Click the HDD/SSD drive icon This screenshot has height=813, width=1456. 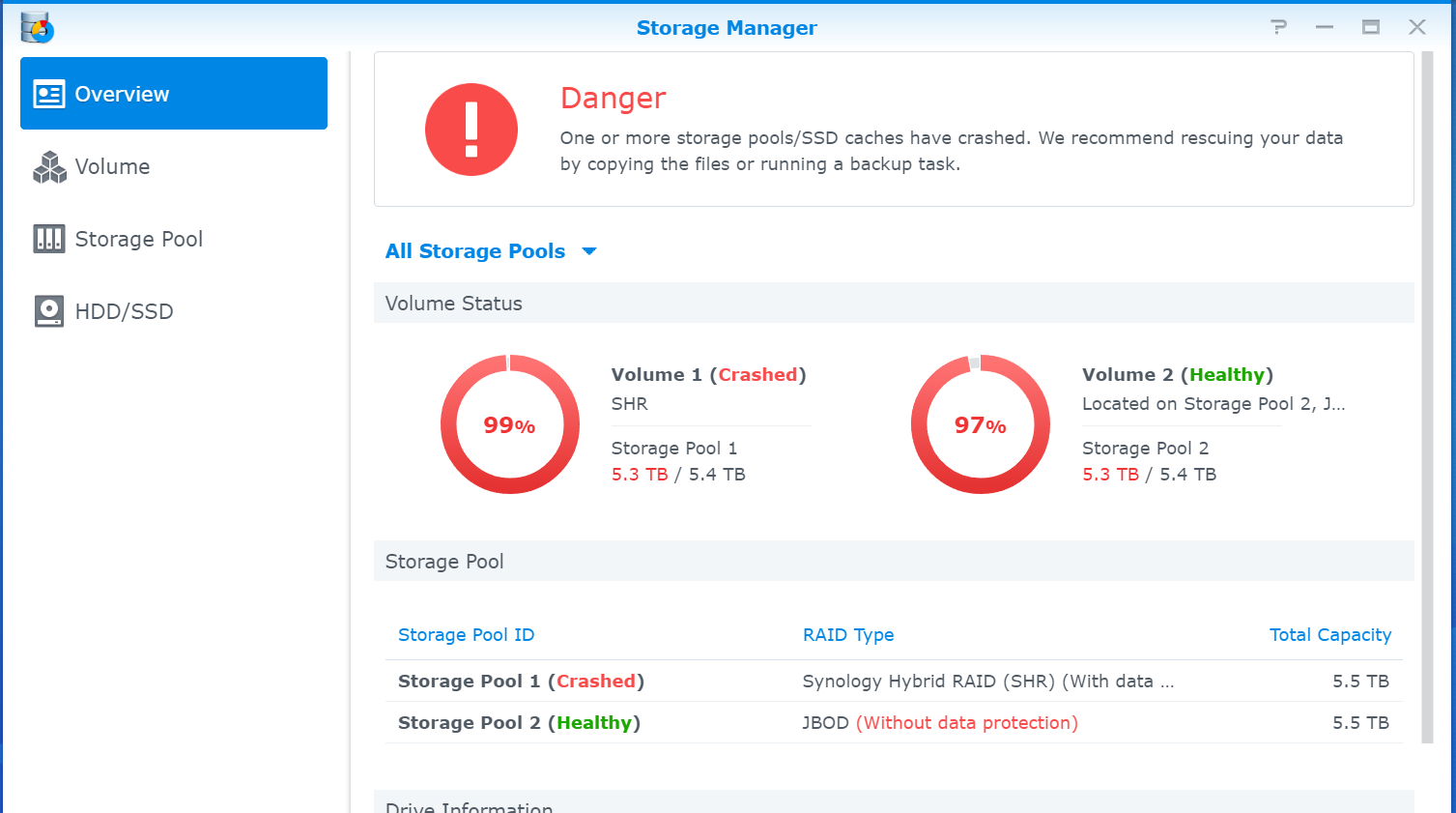pos(49,311)
